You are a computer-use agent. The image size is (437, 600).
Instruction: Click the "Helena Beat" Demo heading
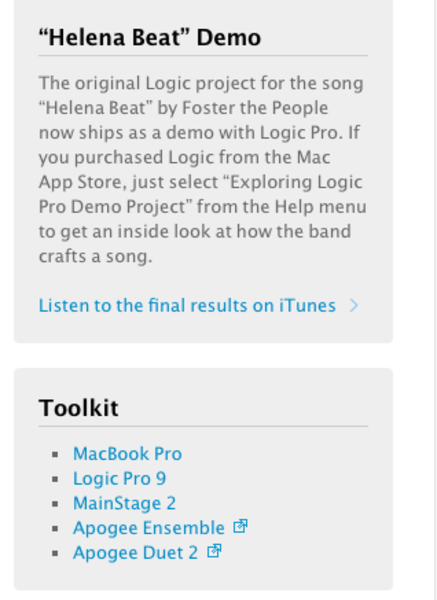(150, 38)
